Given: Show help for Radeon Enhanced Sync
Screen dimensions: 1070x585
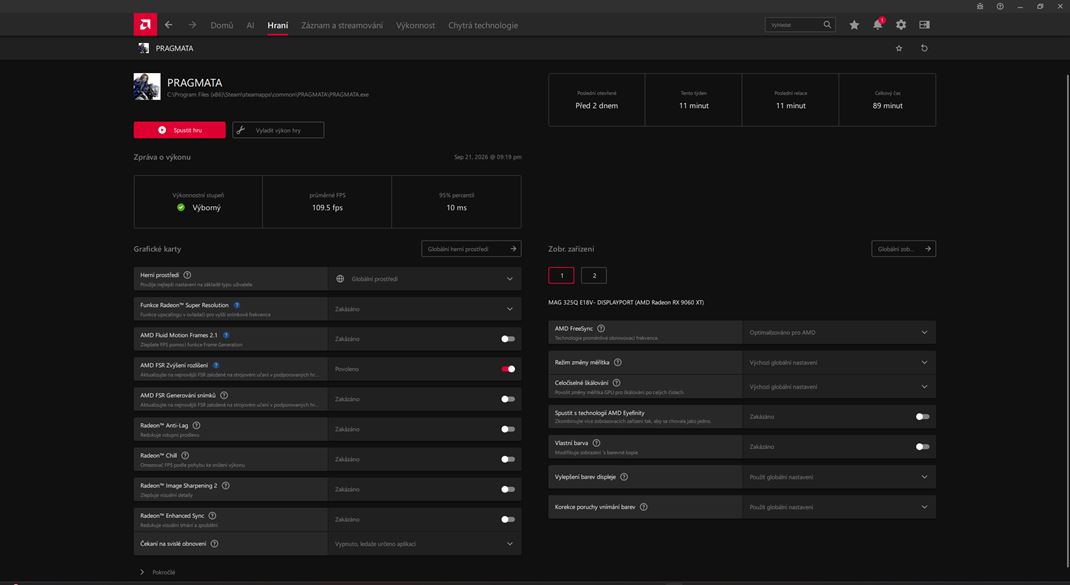Looking at the screenshot, I should [212, 515].
